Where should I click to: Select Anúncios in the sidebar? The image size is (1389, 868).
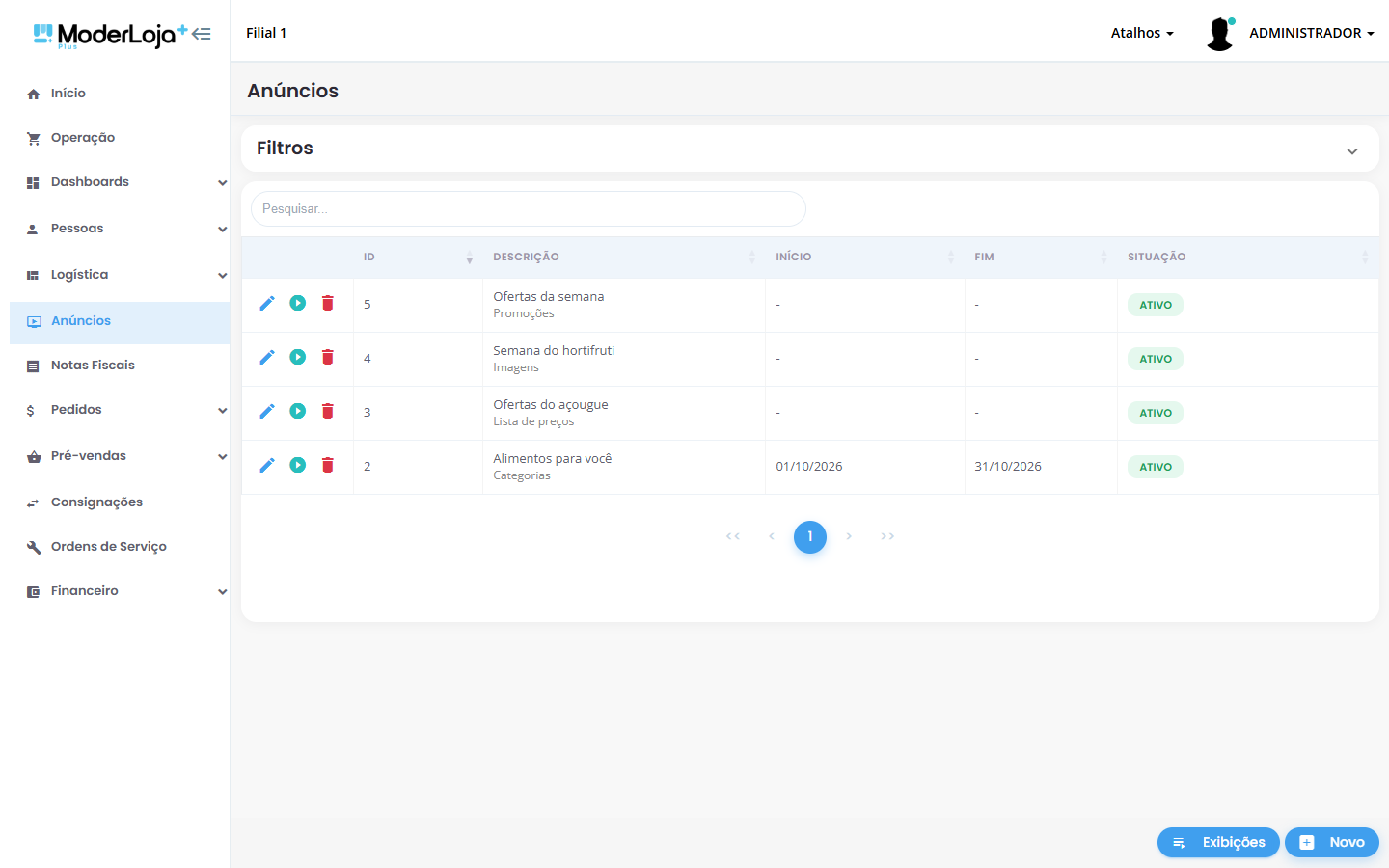[120, 322]
